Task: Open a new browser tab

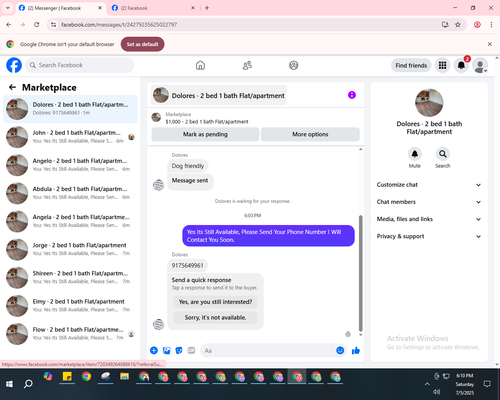Action: click(x=207, y=8)
